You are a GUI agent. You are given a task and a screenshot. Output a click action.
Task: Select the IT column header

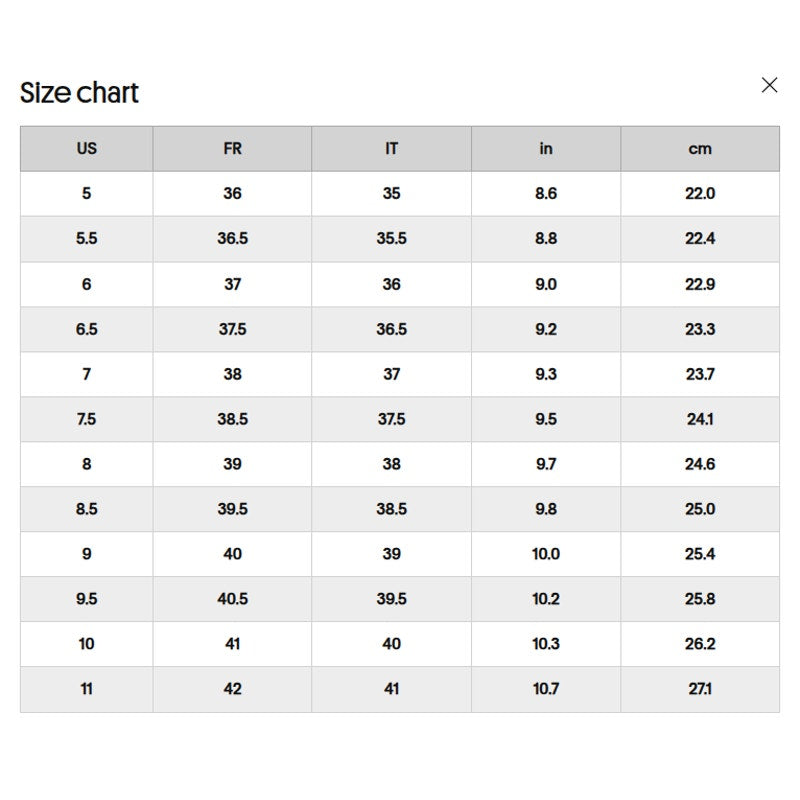coord(391,148)
